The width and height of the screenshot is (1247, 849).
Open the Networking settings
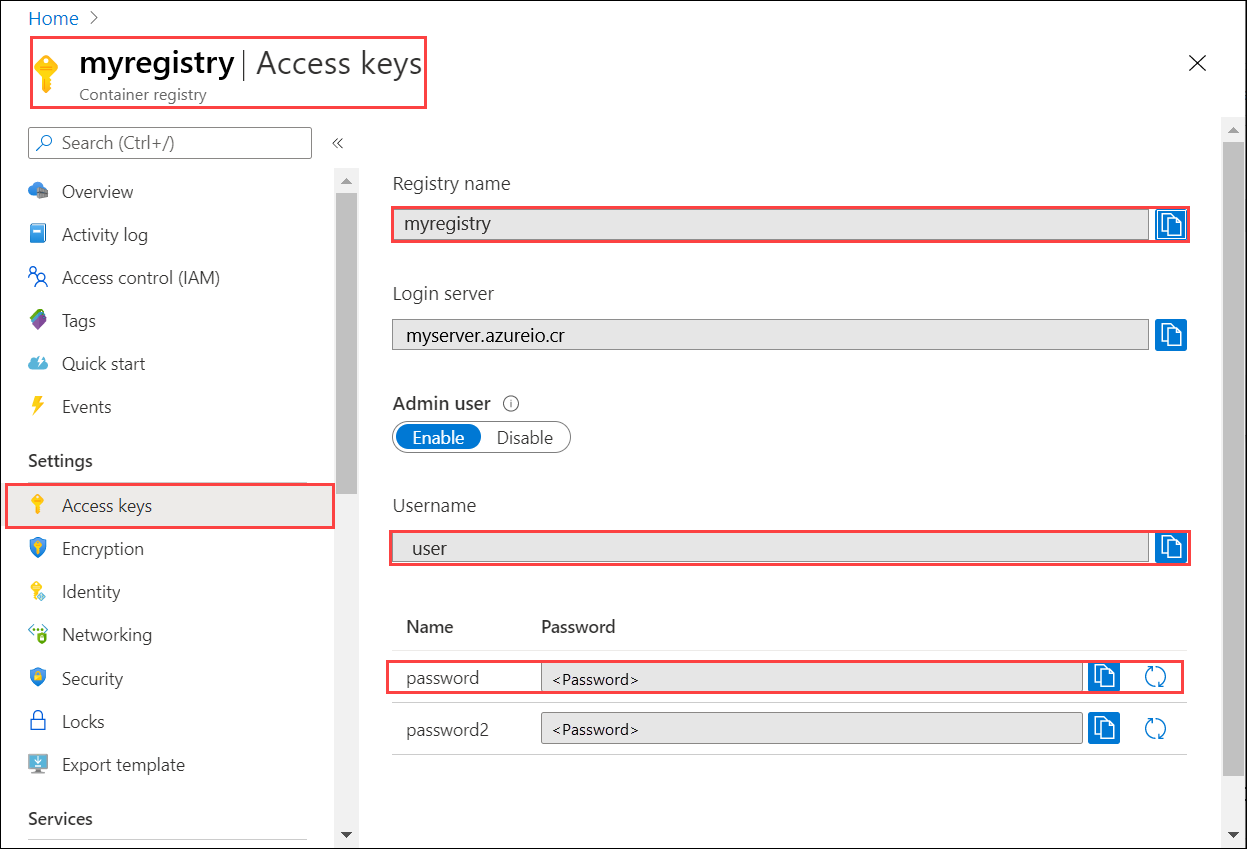click(x=107, y=634)
